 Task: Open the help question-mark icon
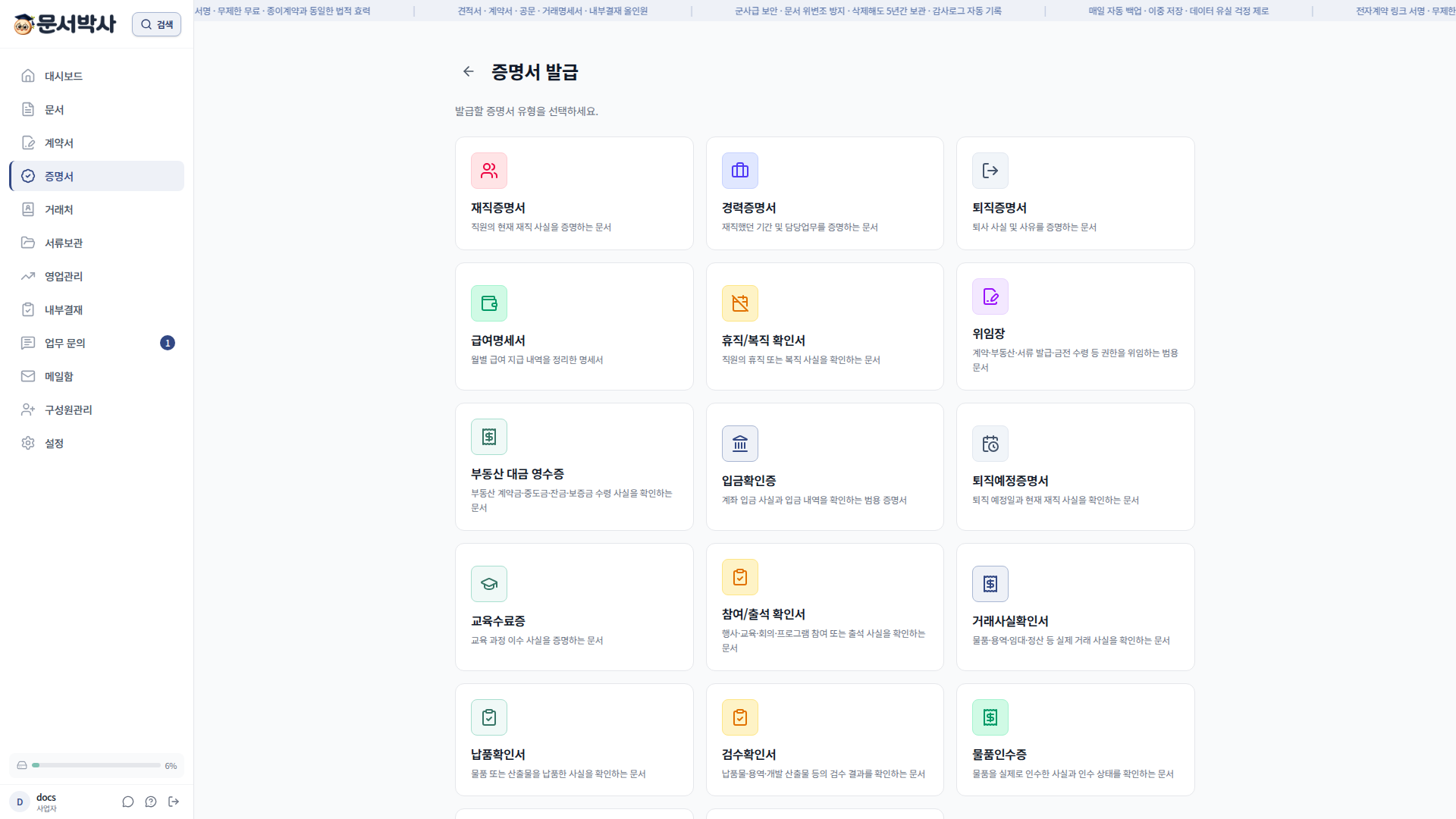(151, 802)
